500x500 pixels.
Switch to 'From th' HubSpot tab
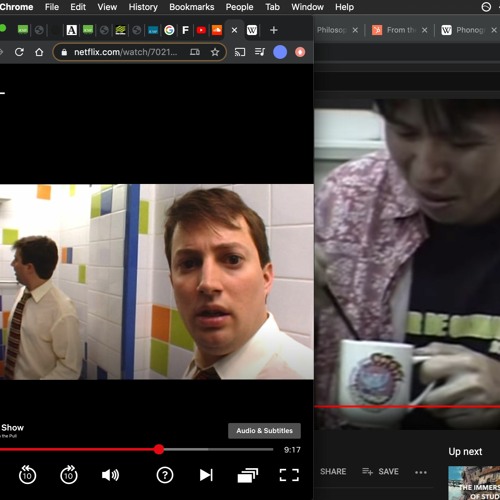point(394,30)
